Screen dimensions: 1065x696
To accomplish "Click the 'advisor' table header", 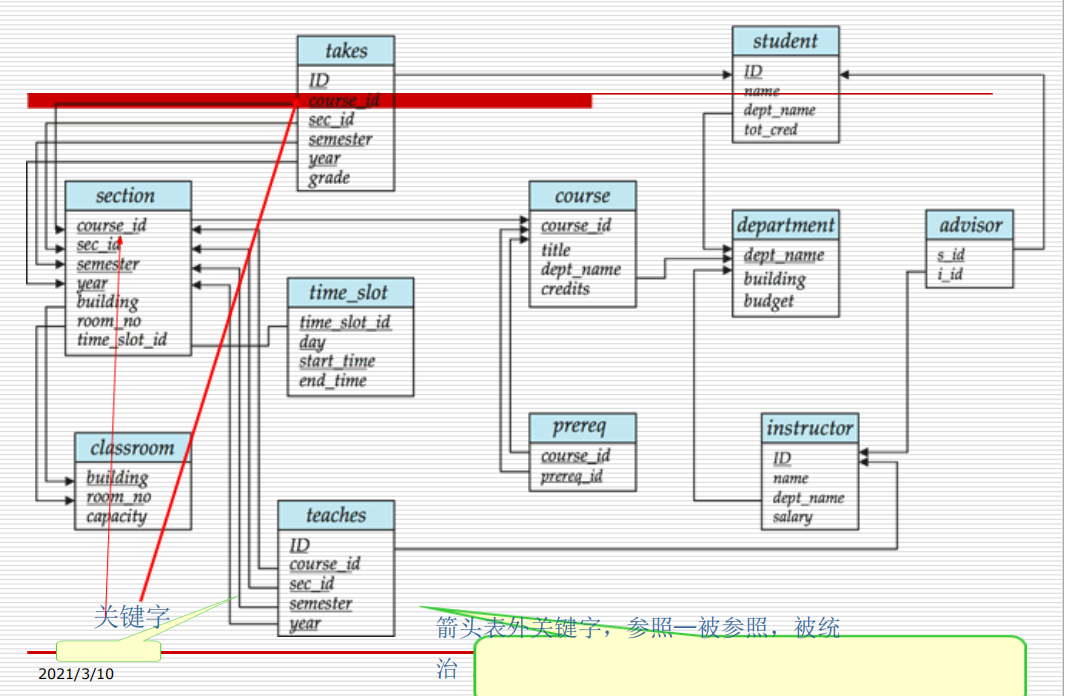I will tap(969, 225).
